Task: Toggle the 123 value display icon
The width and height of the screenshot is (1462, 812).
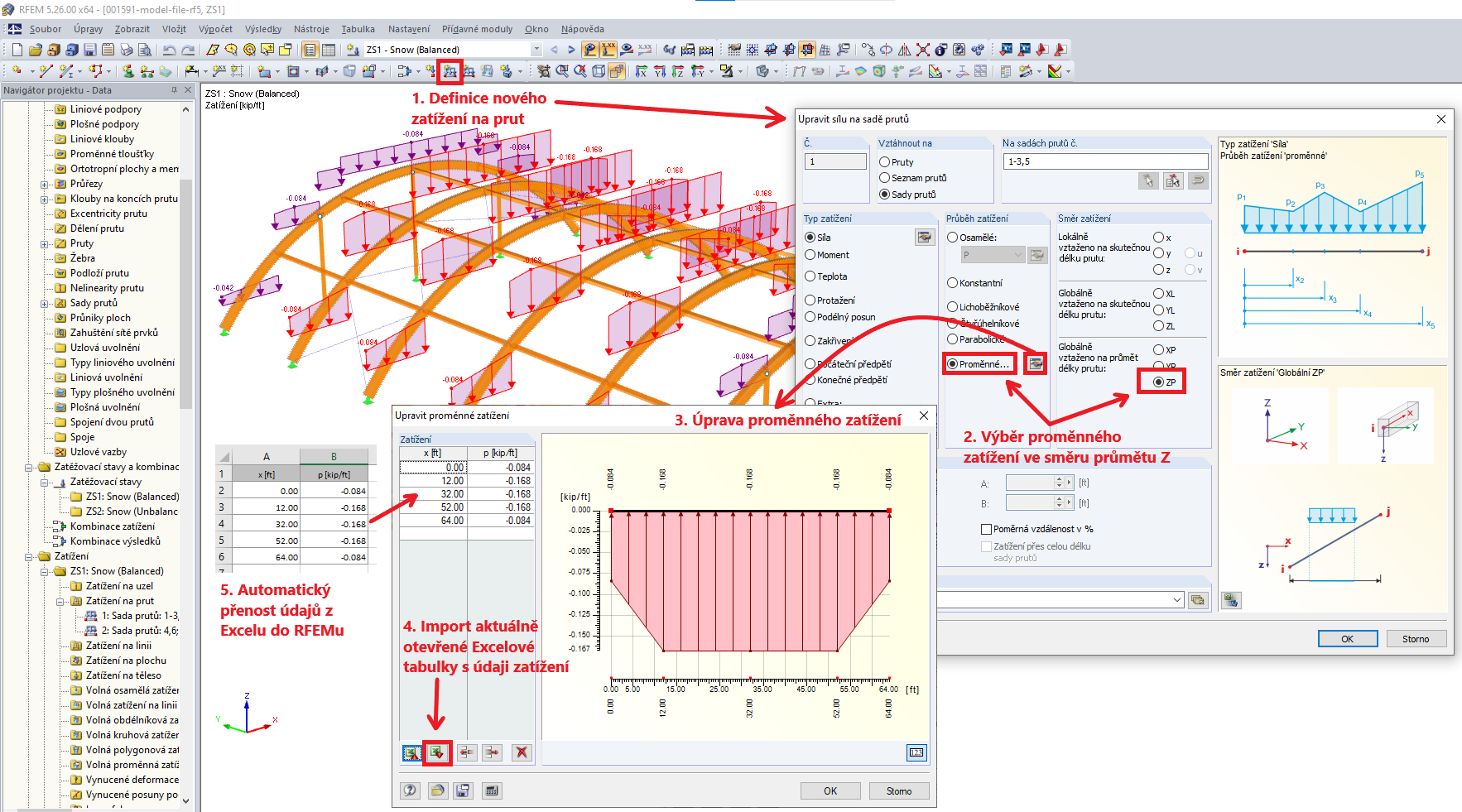Action: pos(916,752)
